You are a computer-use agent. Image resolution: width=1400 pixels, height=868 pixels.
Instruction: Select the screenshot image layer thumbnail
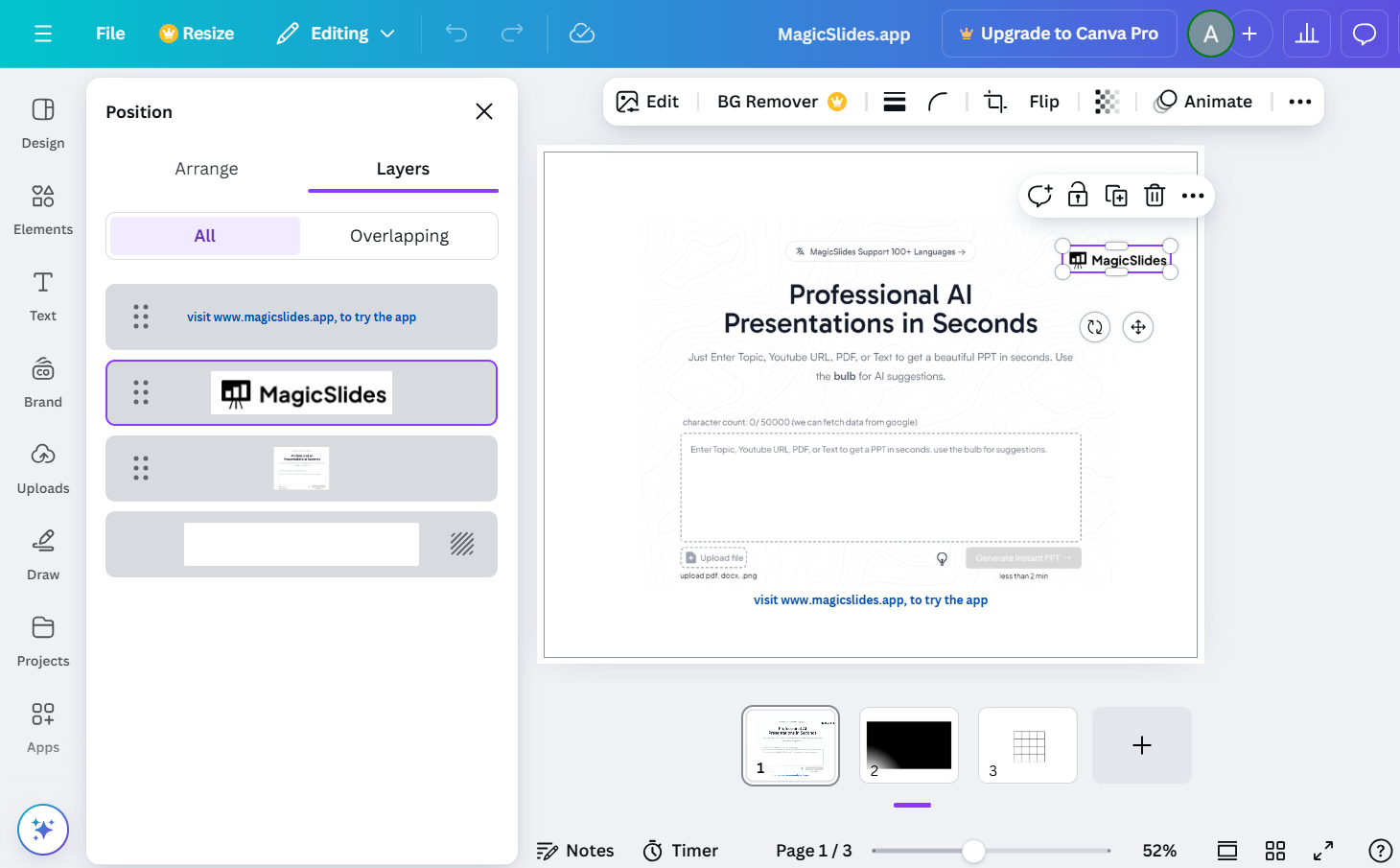tap(301, 468)
